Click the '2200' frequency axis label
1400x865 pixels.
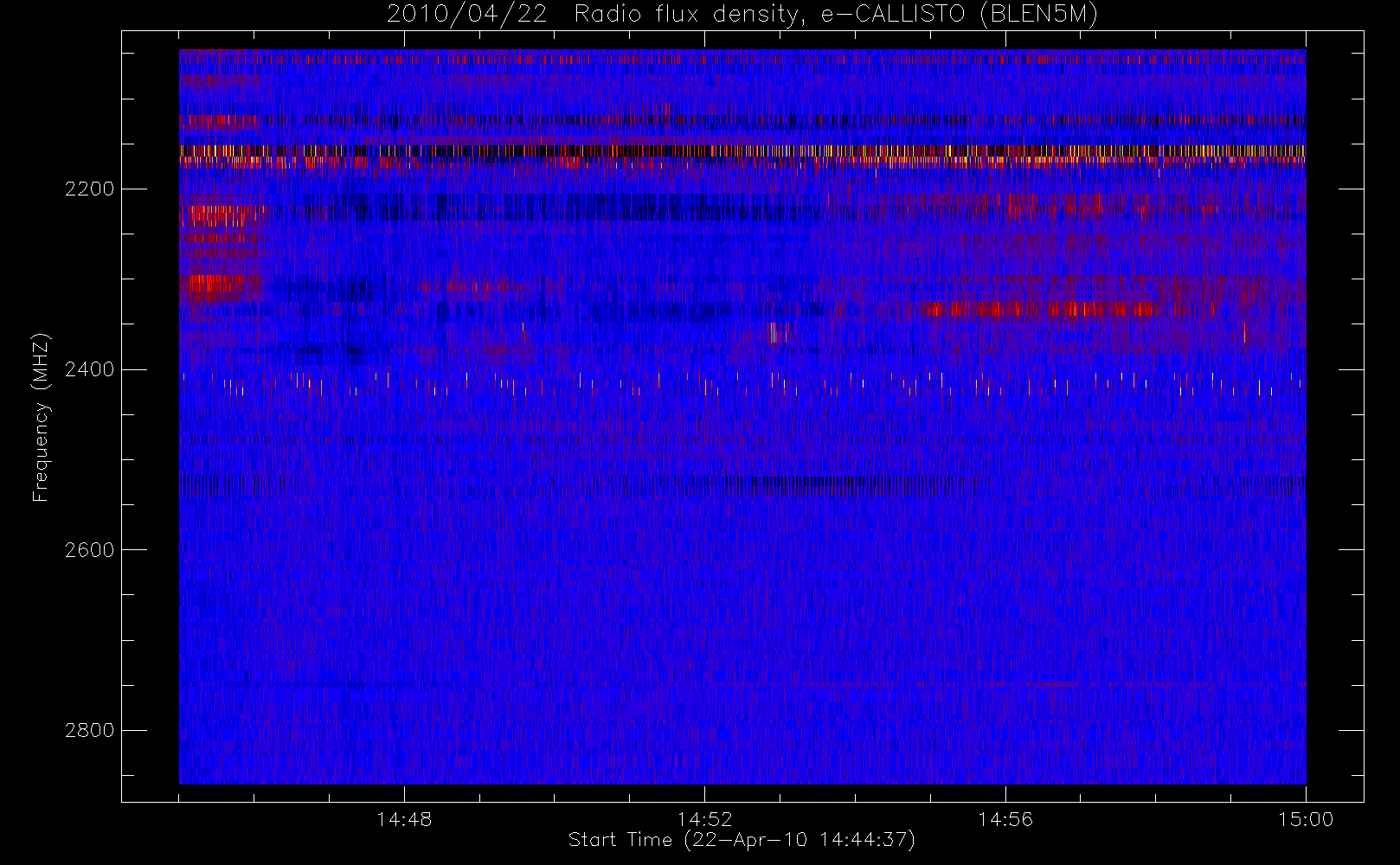coord(89,189)
